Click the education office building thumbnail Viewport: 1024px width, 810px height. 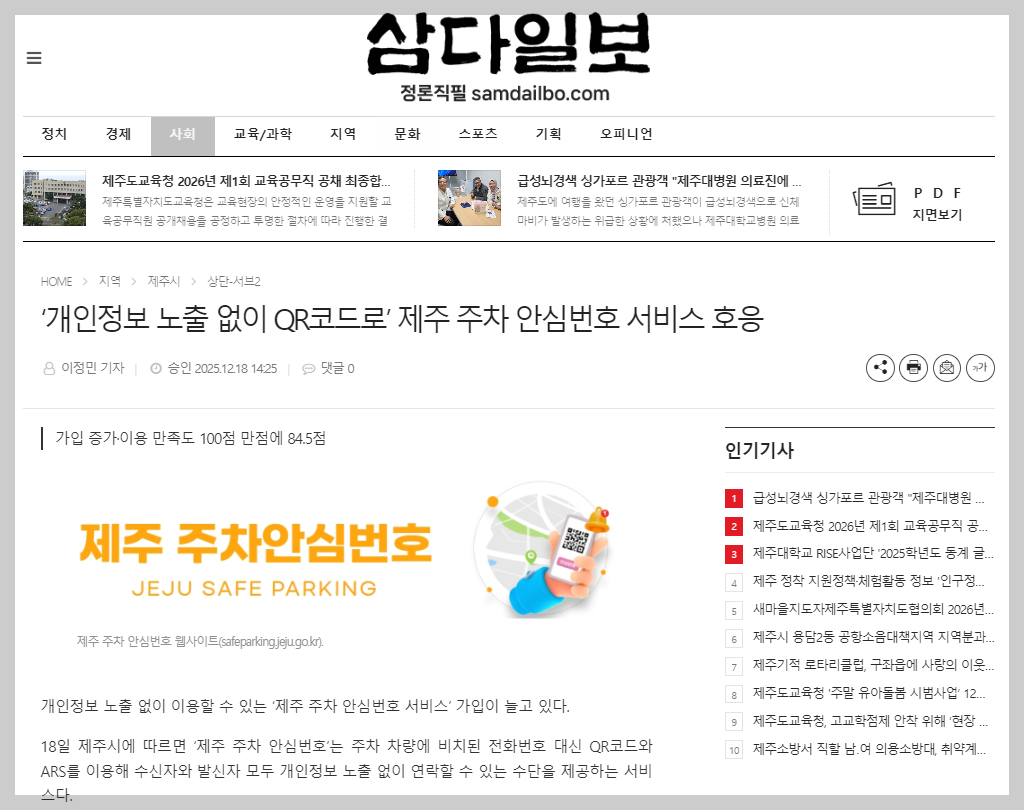[54, 198]
